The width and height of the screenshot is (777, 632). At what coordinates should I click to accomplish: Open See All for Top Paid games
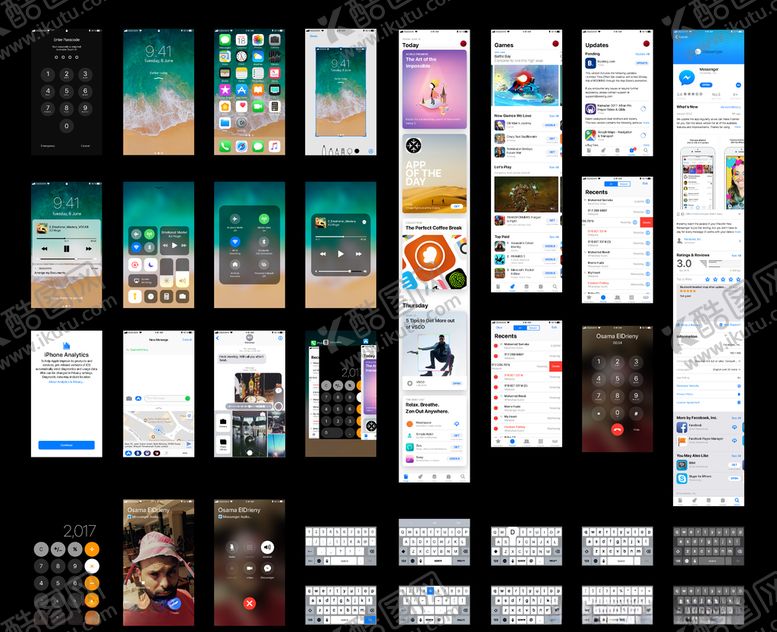(554, 237)
